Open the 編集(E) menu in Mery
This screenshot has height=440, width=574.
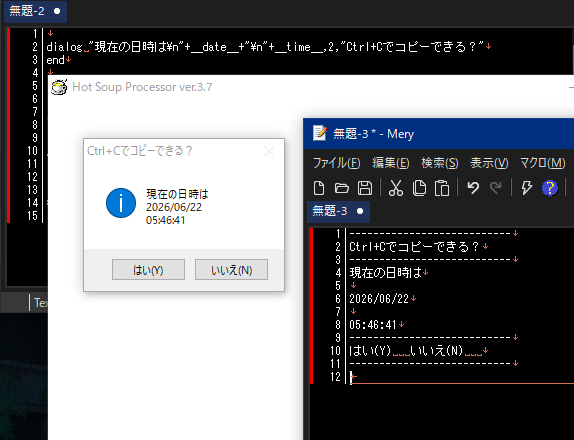point(391,163)
